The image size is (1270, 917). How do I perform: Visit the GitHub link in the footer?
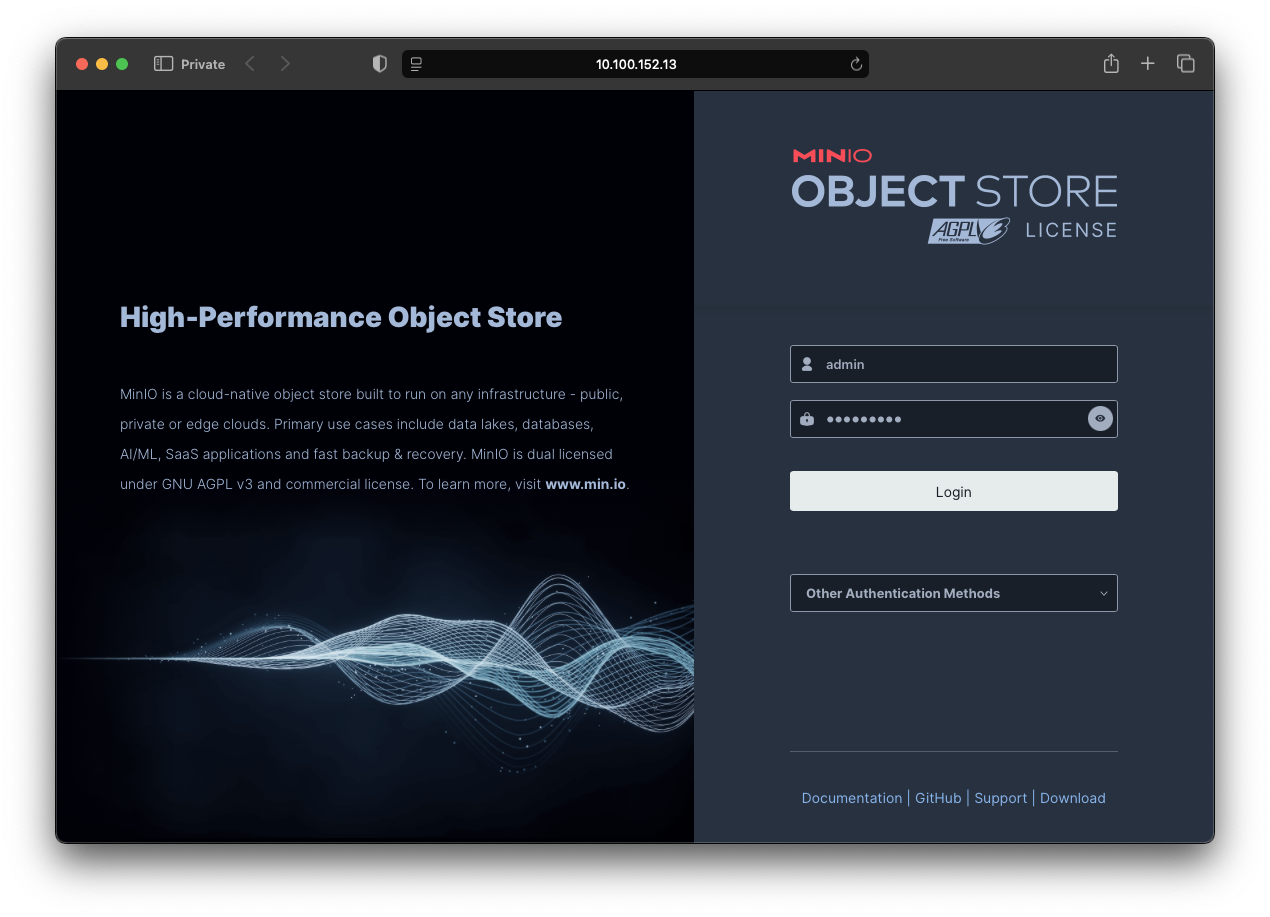[x=937, y=797]
